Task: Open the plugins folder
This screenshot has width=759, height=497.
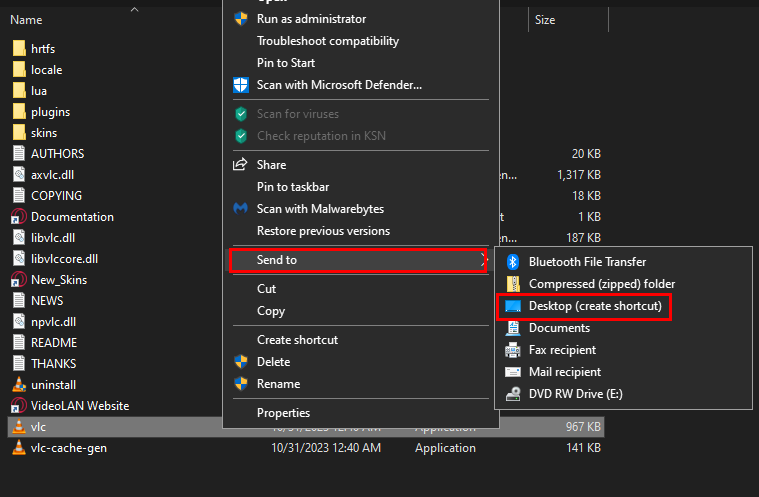Action: click(x=50, y=112)
